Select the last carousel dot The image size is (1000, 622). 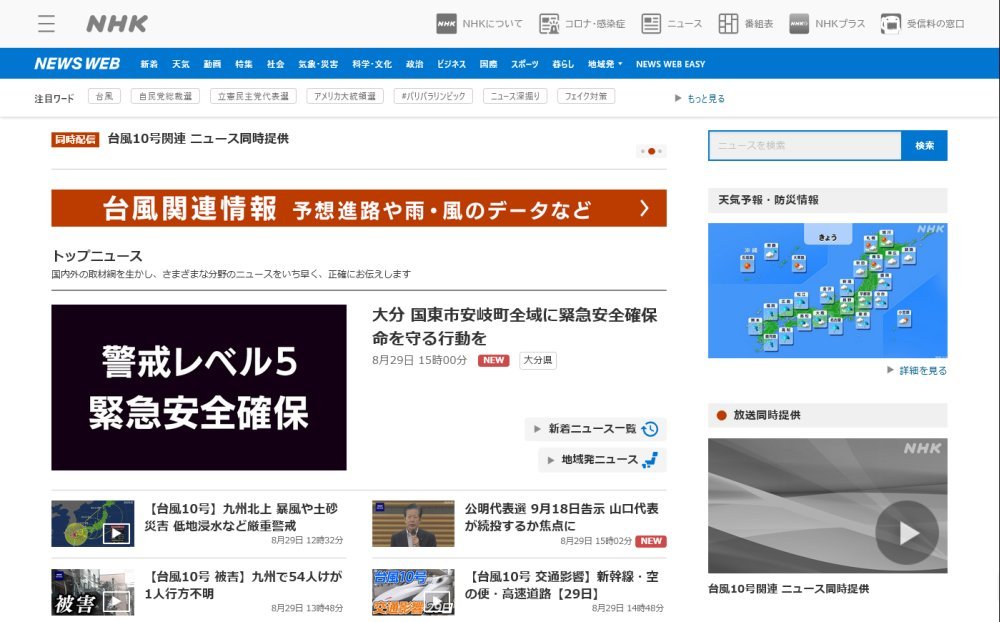point(660,151)
